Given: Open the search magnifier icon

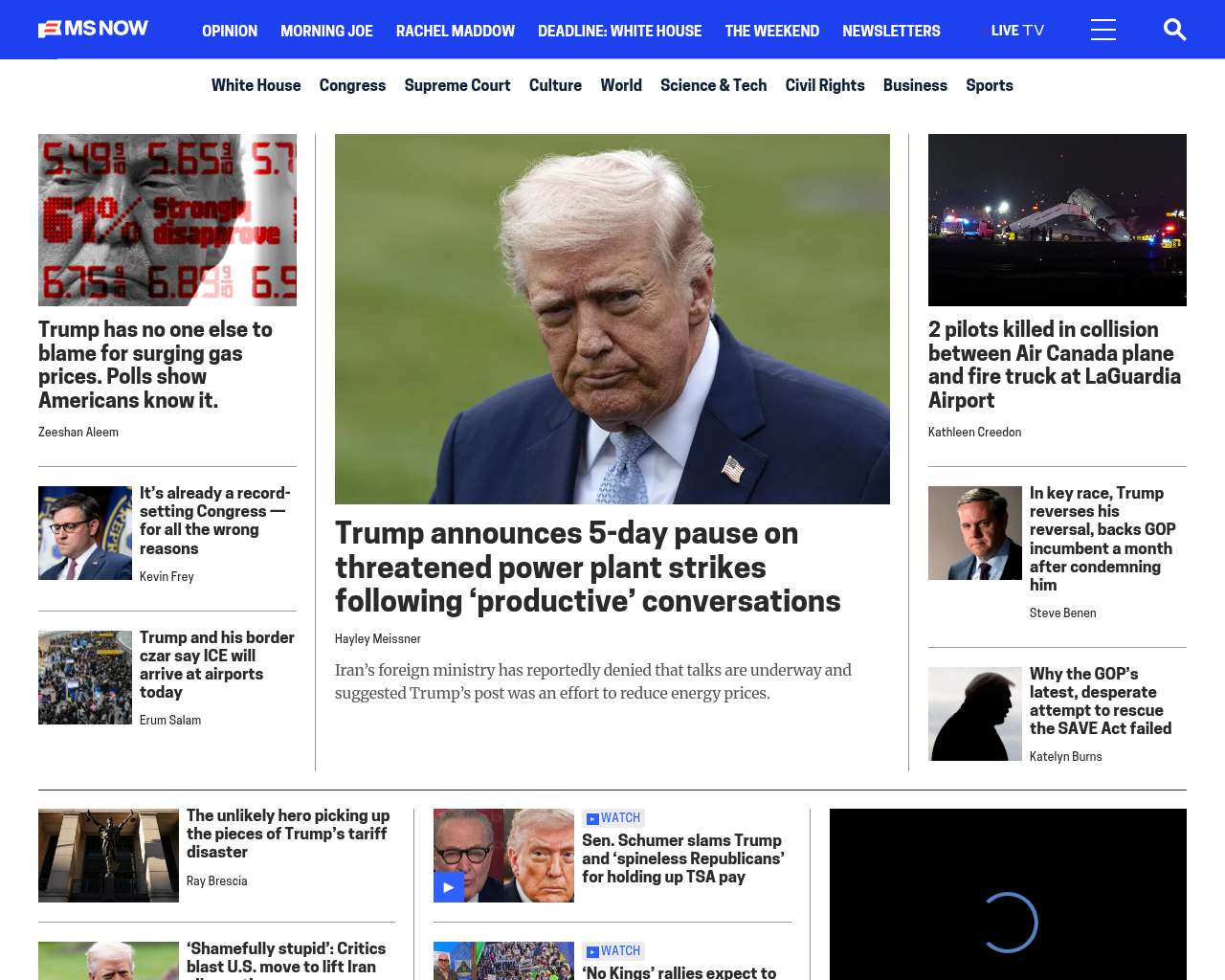Looking at the screenshot, I should coord(1174,30).
